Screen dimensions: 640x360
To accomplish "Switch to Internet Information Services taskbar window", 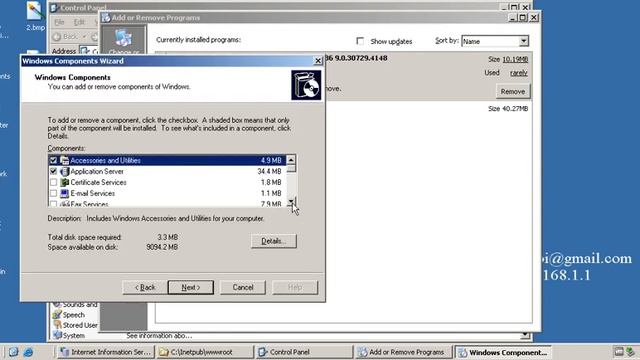I will (x=105, y=352).
